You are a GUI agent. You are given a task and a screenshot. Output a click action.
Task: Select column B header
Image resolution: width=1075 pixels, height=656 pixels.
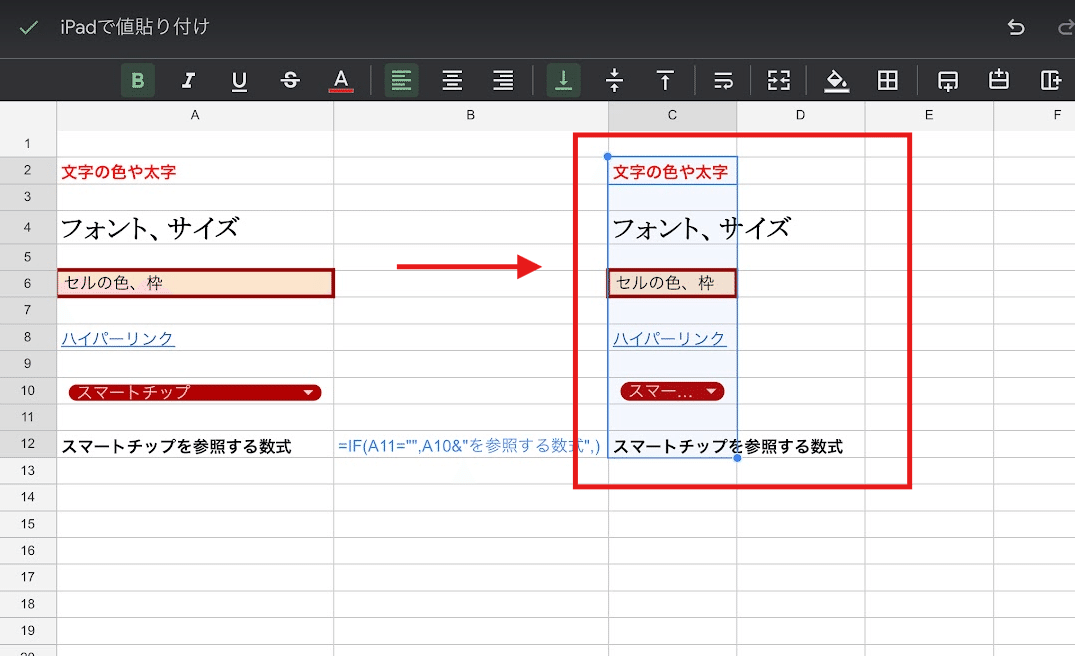coord(471,115)
